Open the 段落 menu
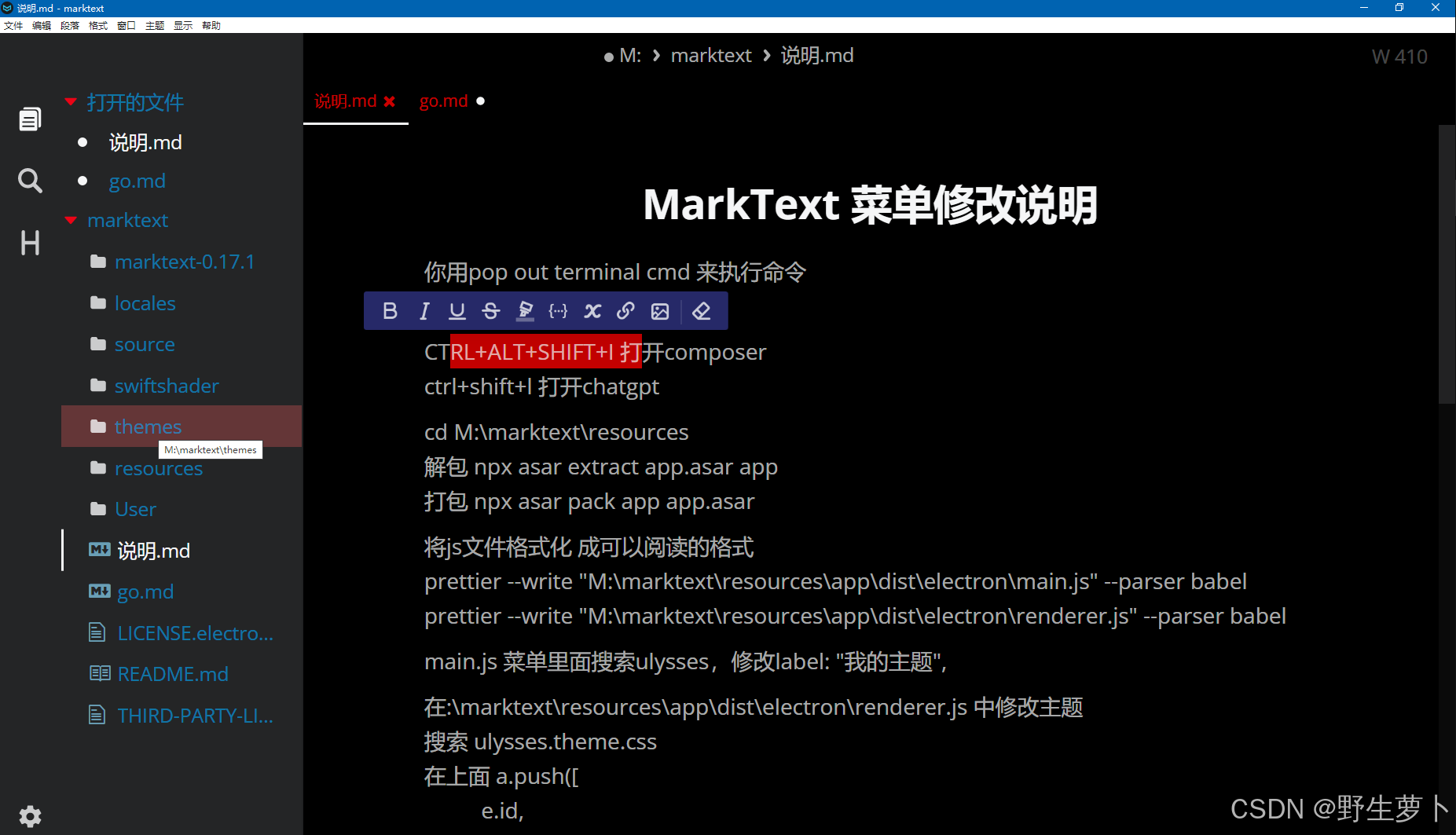This screenshot has width=1456, height=835. click(69, 24)
